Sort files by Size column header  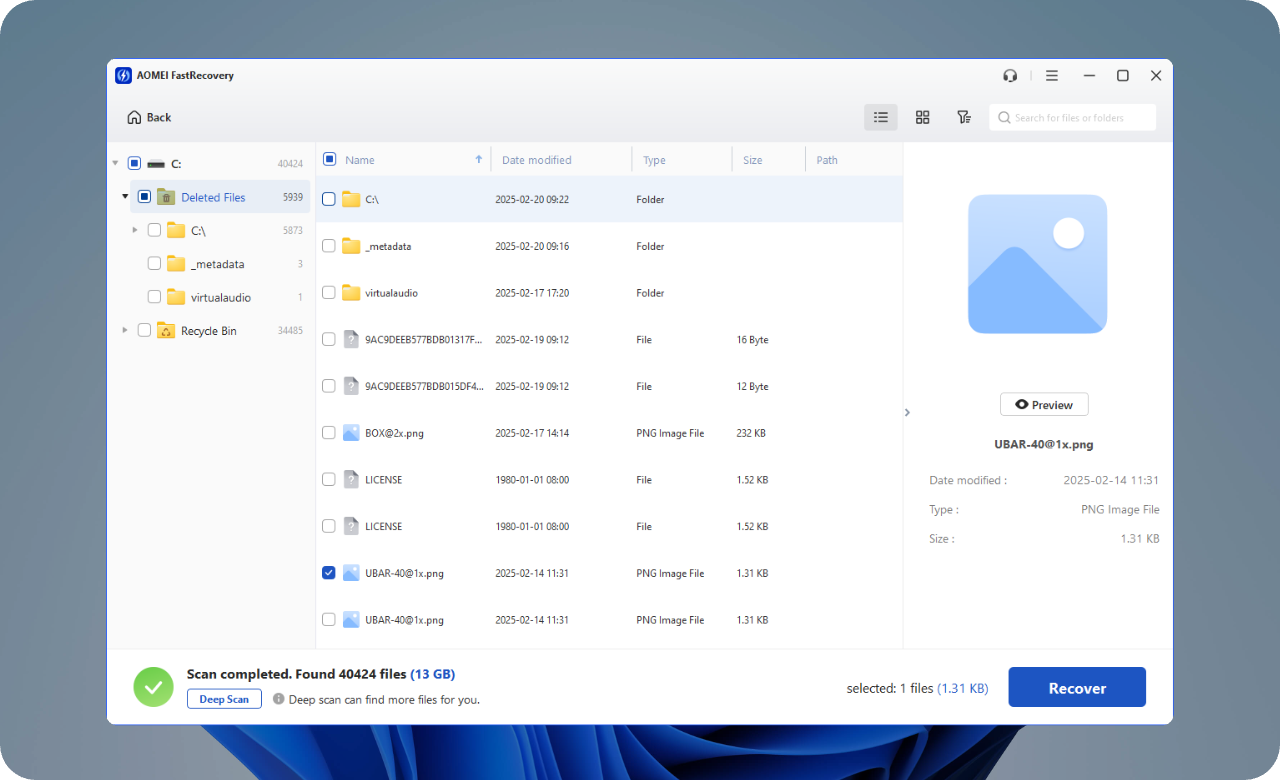coord(753,160)
